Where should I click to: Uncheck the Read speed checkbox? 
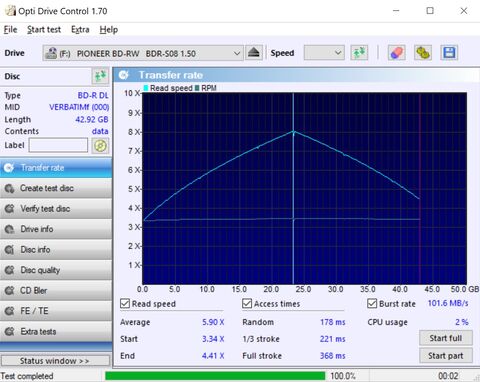(x=125, y=304)
